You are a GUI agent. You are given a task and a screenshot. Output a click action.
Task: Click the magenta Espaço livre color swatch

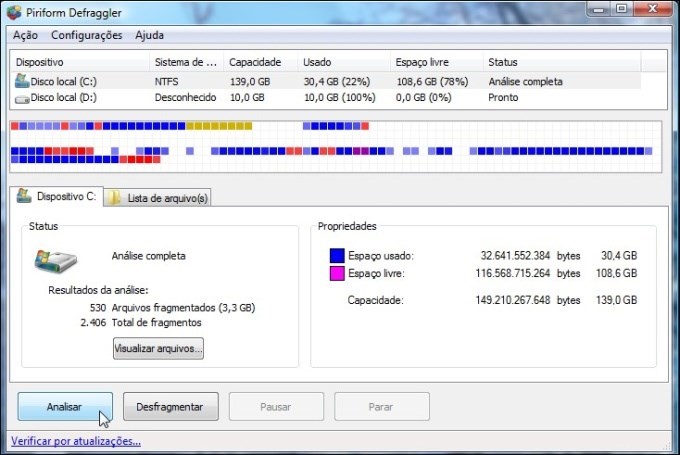(x=337, y=274)
